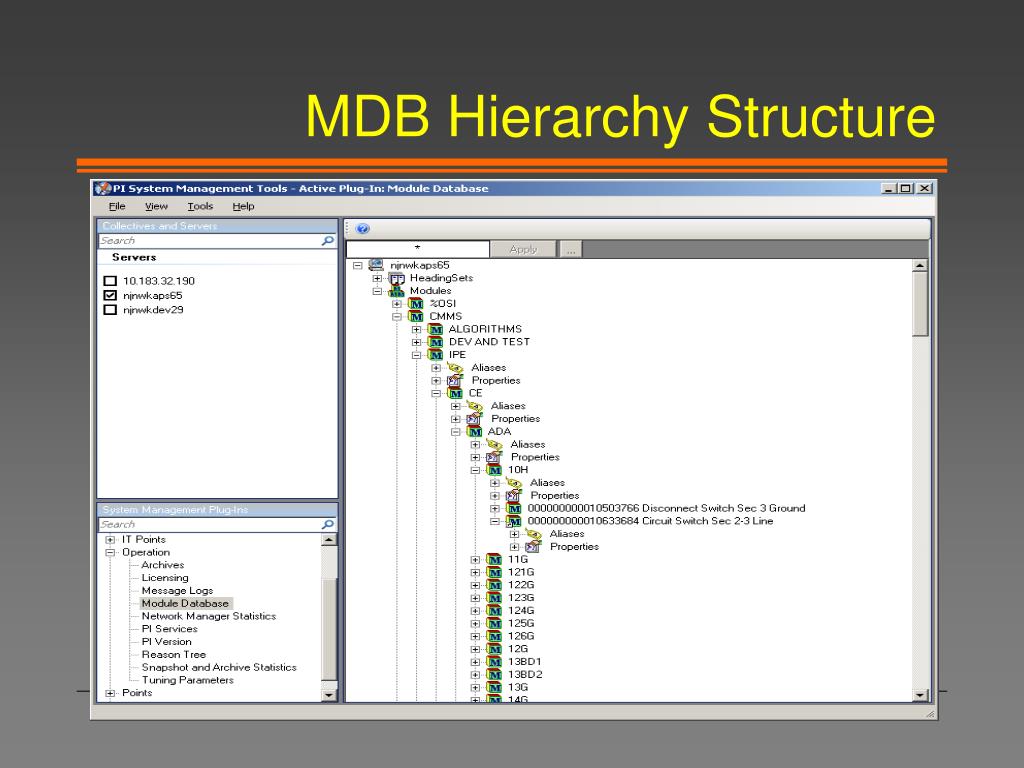Open the Archives plug-in
This screenshot has width=1024, height=768.
tap(163, 565)
